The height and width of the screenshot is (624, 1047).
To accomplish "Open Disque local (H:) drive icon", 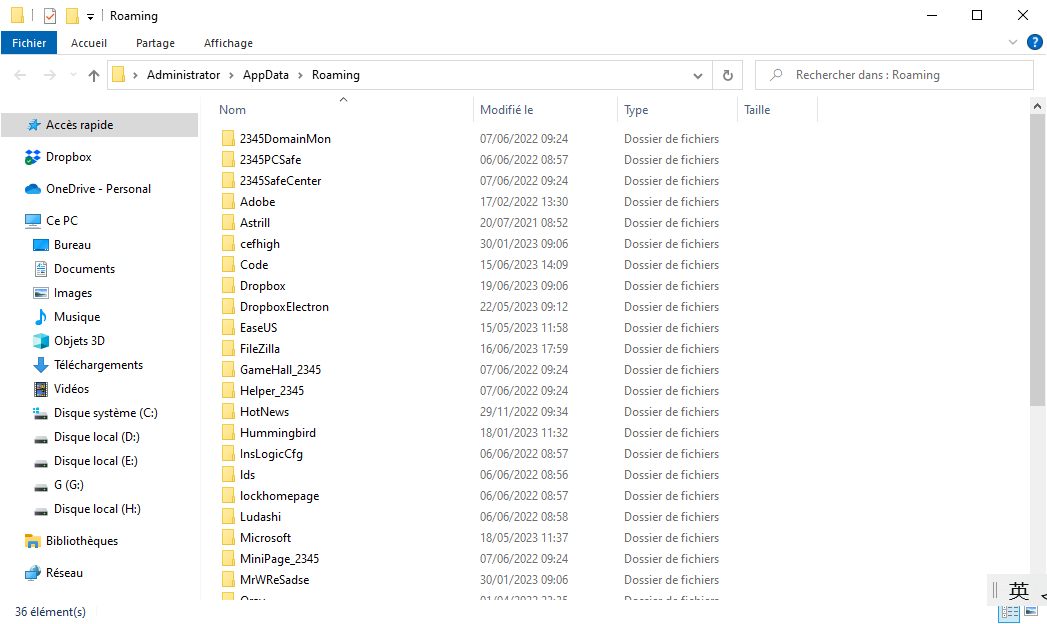I will (41, 511).
